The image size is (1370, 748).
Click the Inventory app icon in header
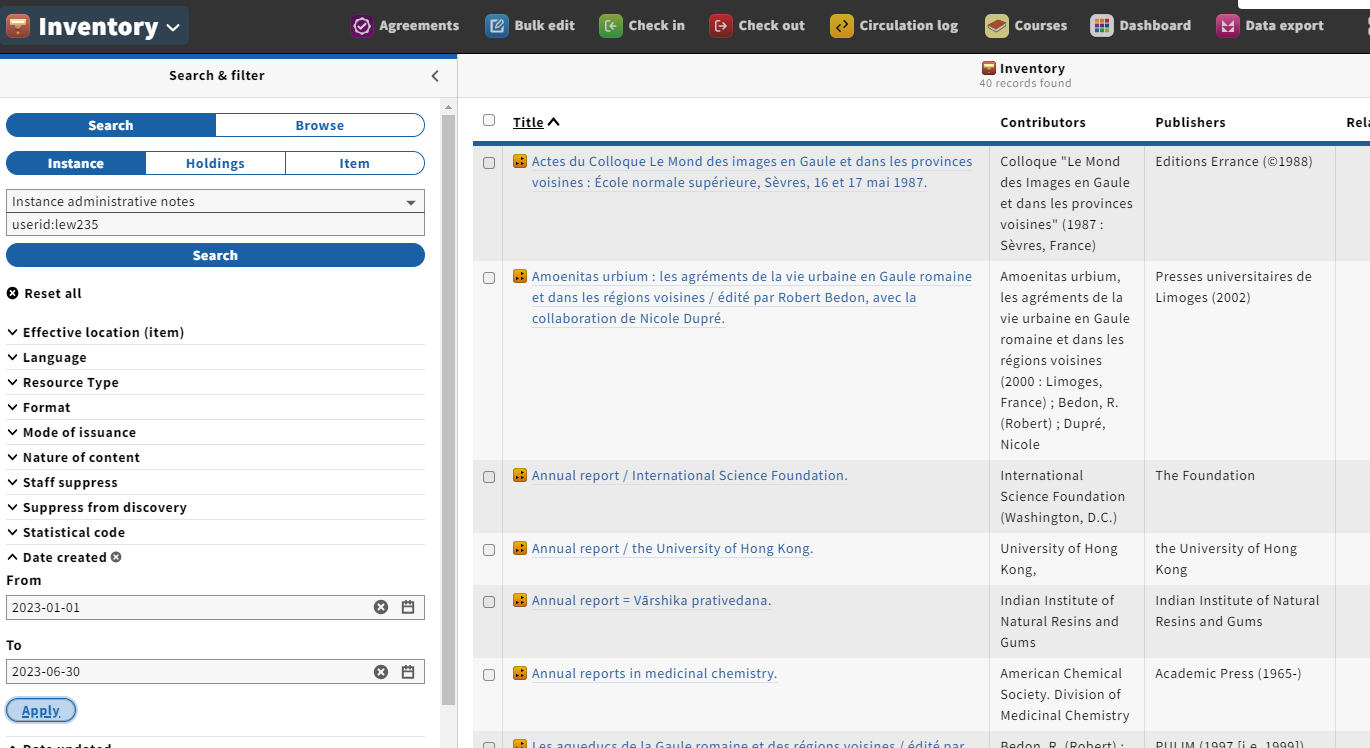pos(18,26)
